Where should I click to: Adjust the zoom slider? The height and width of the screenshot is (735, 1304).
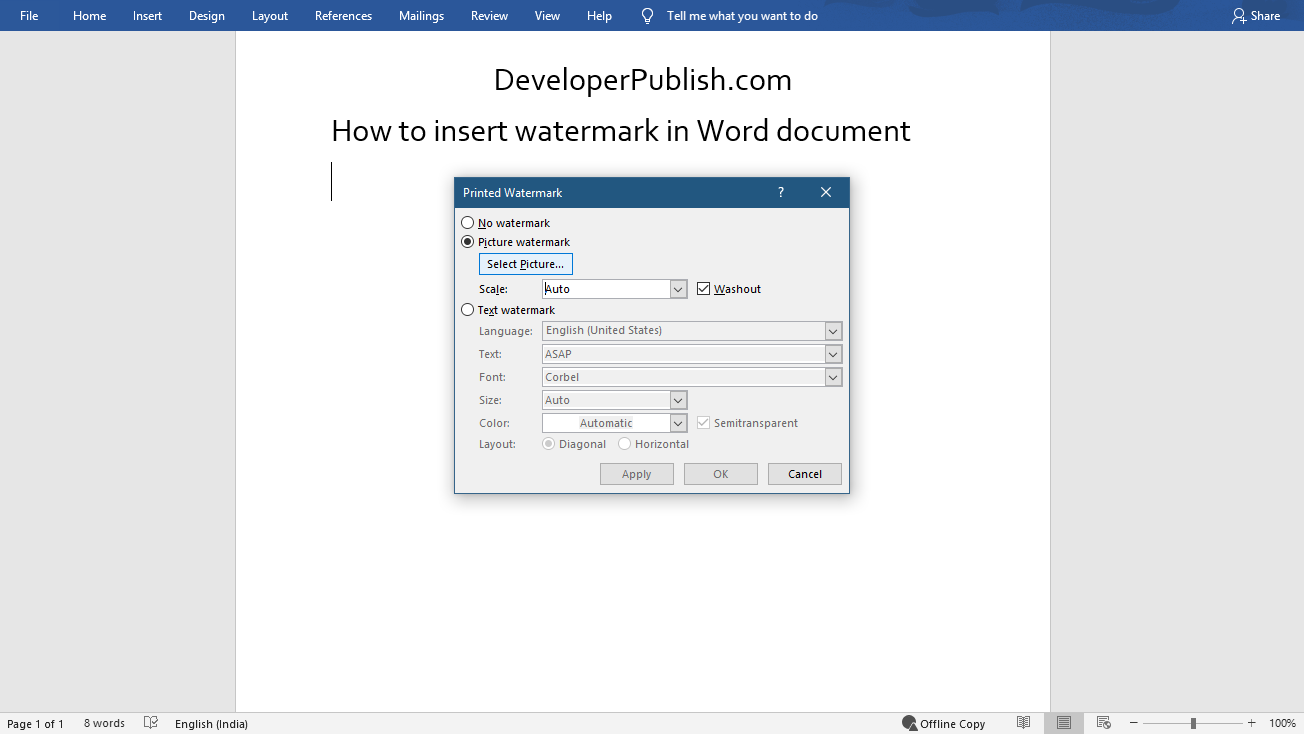coord(1191,722)
